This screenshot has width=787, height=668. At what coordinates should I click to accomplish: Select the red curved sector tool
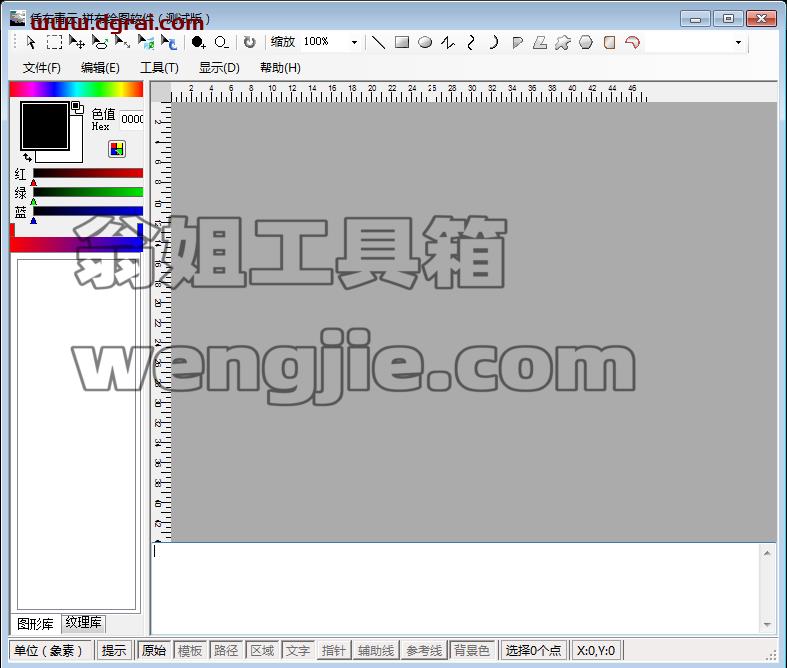[x=632, y=43]
